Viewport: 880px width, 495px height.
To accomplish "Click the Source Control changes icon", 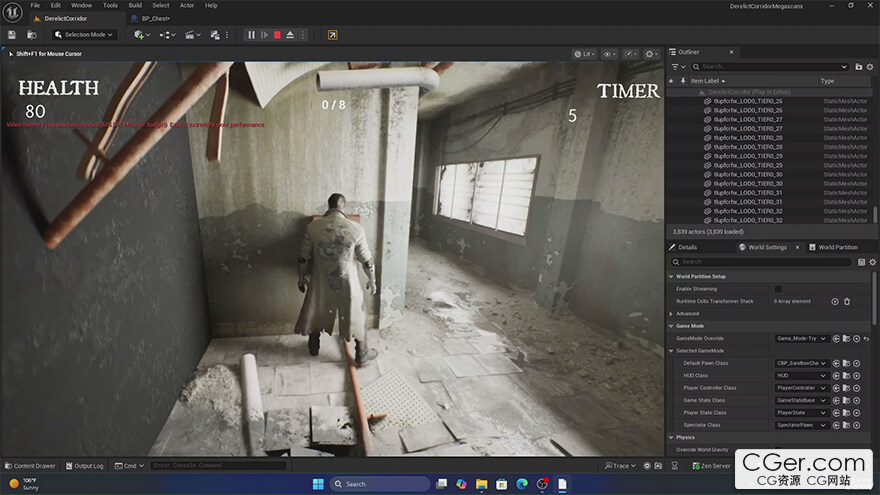I will 215,35.
